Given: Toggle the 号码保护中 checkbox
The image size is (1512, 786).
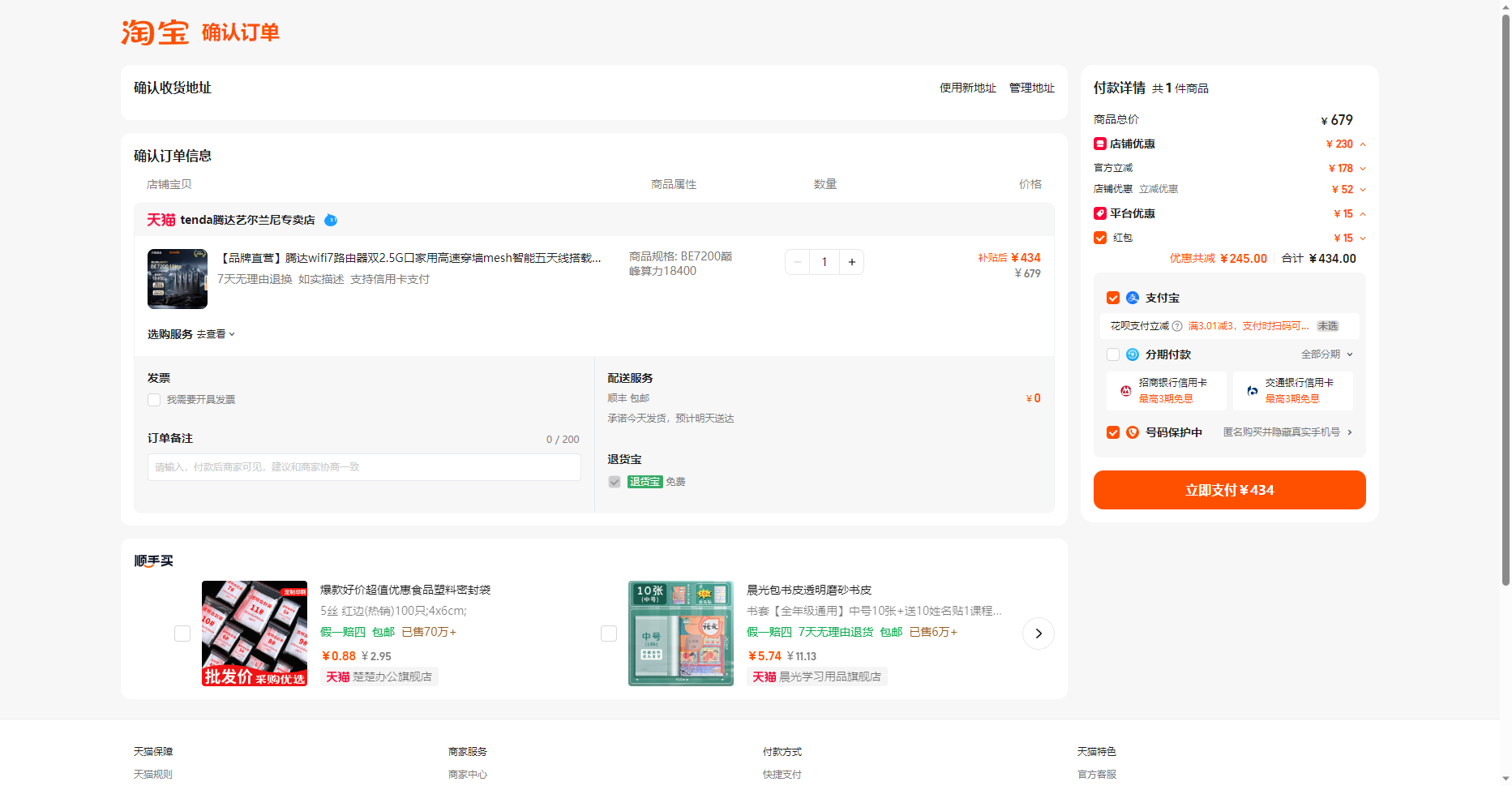Looking at the screenshot, I should [x=1113, y=432].
